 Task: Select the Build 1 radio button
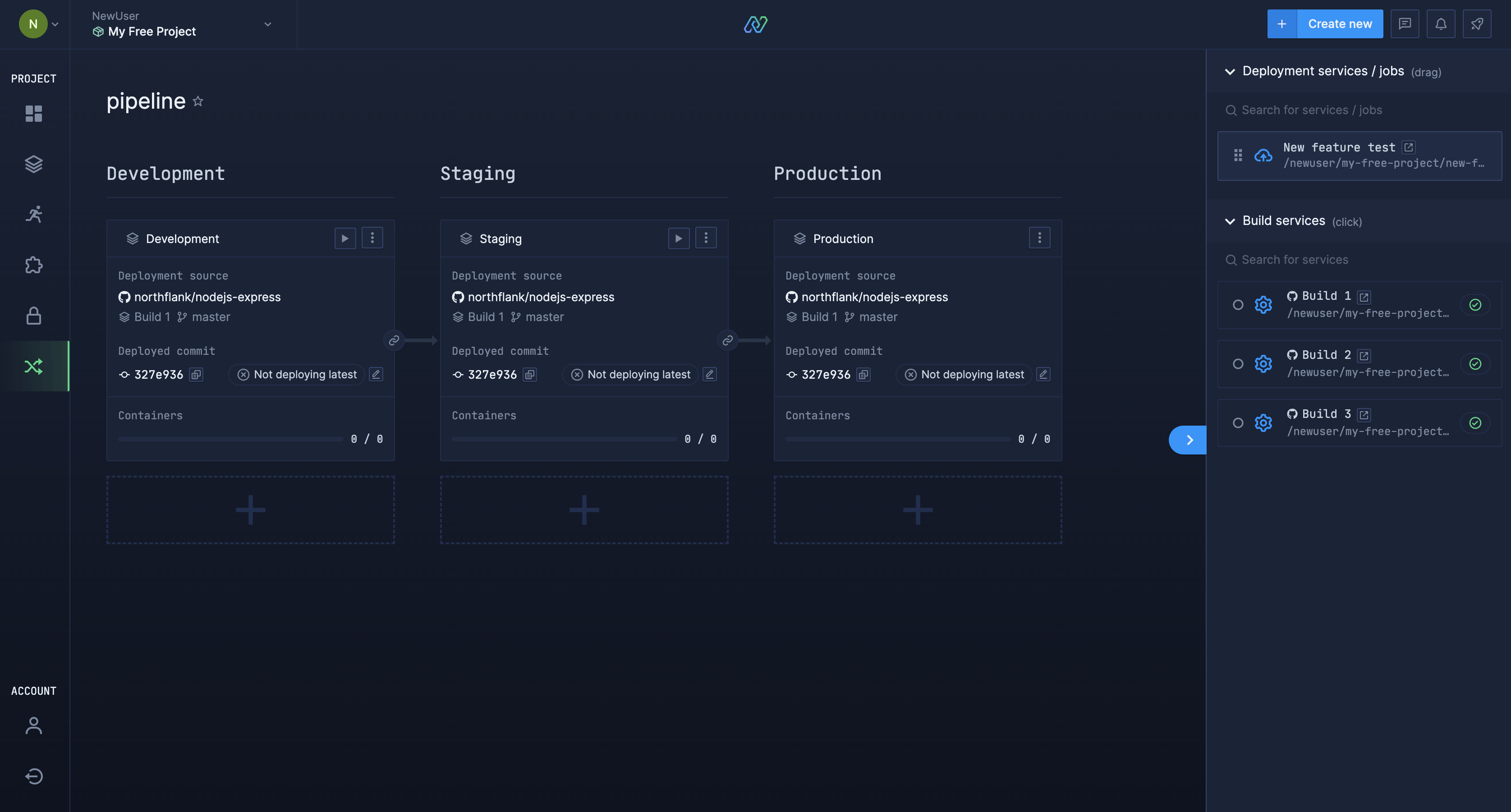point(1238,305)
